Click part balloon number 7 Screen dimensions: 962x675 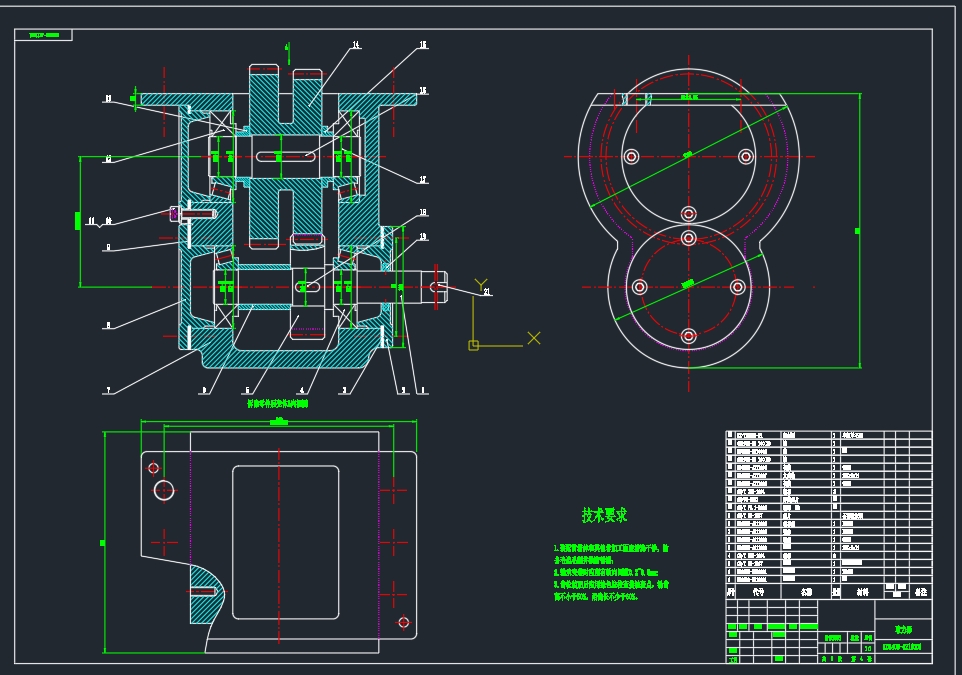click(x=109, y=390)
